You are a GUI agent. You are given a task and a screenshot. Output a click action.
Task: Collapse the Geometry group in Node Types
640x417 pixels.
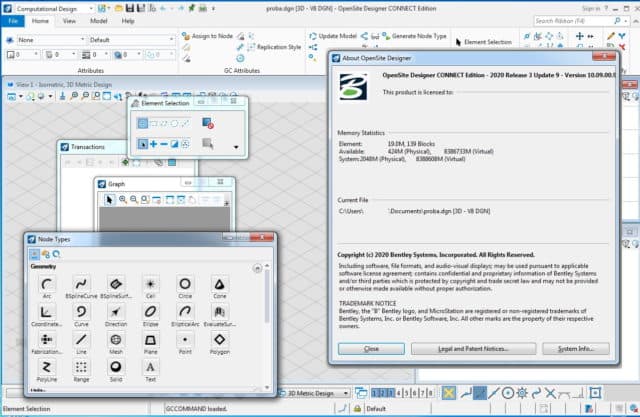(256, 267)
